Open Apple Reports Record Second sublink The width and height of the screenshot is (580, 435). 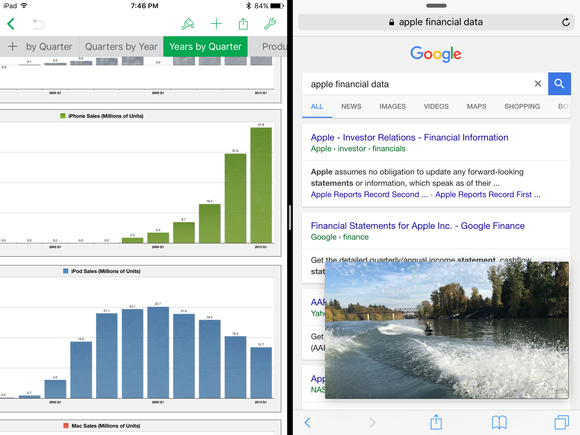(369, 195)
